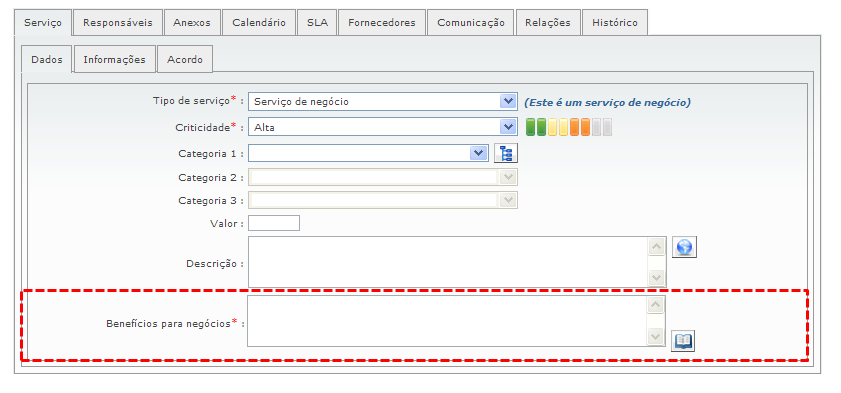Click inside the Descrição text area
The width and height of the screenshot is (841, 393).
point(447,262)
